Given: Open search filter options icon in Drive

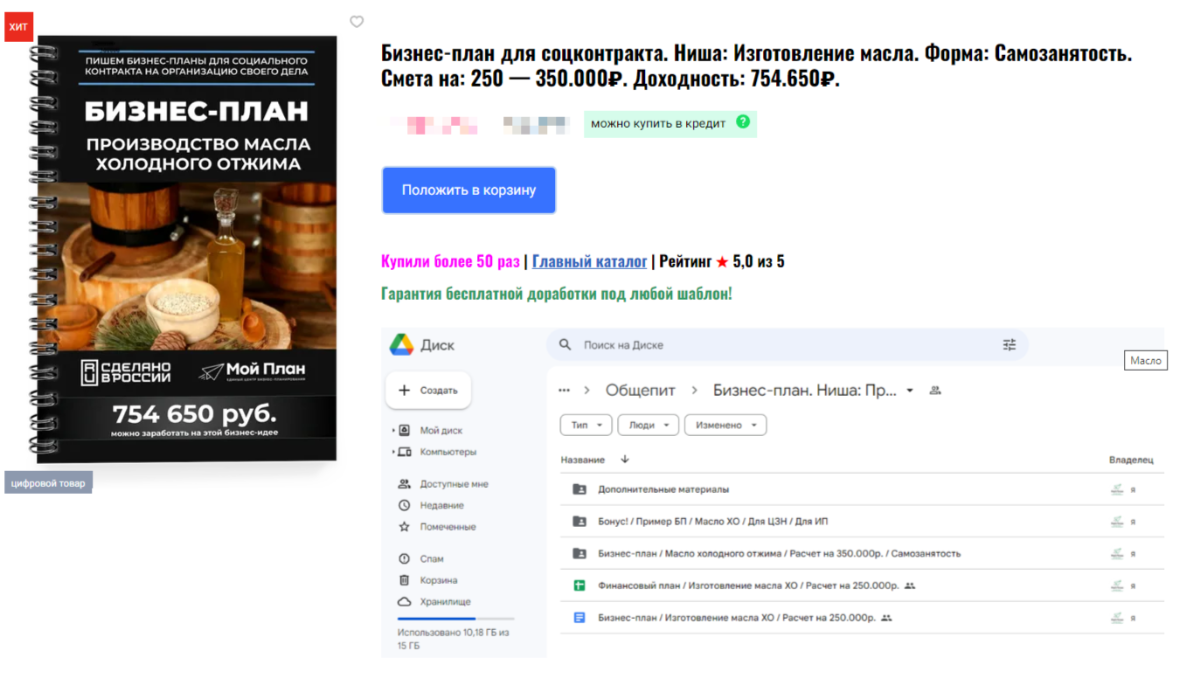Looking at the screenshot, I should [x=1009, y=345].
